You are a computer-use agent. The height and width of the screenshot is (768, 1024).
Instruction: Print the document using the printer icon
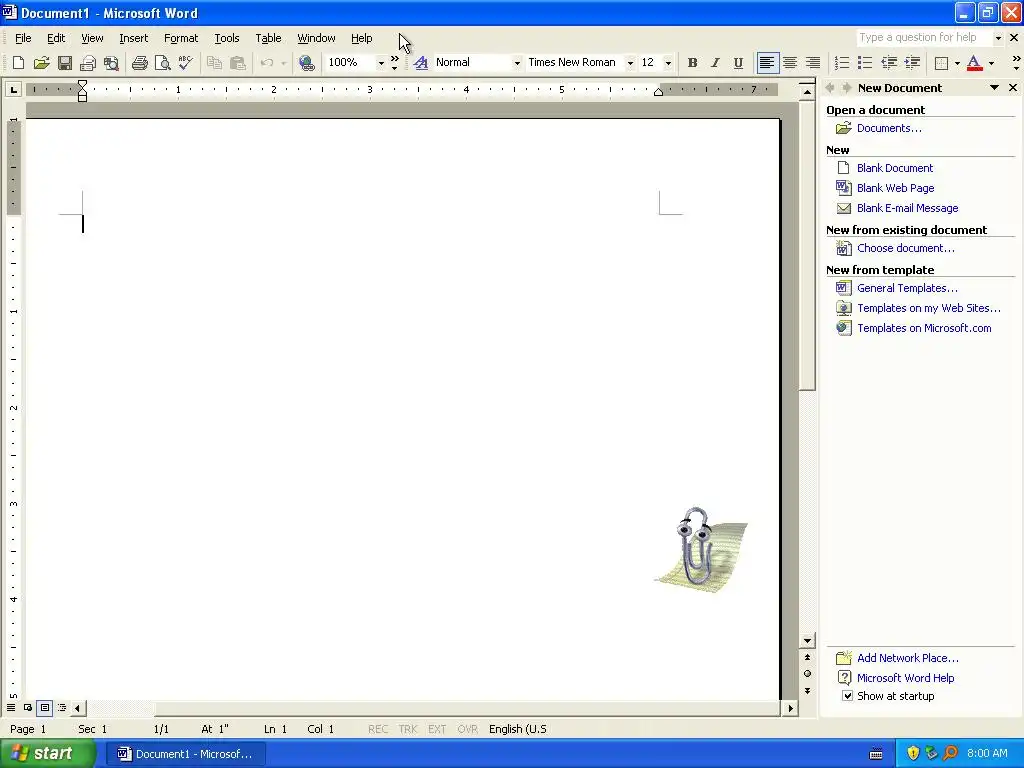140,63
